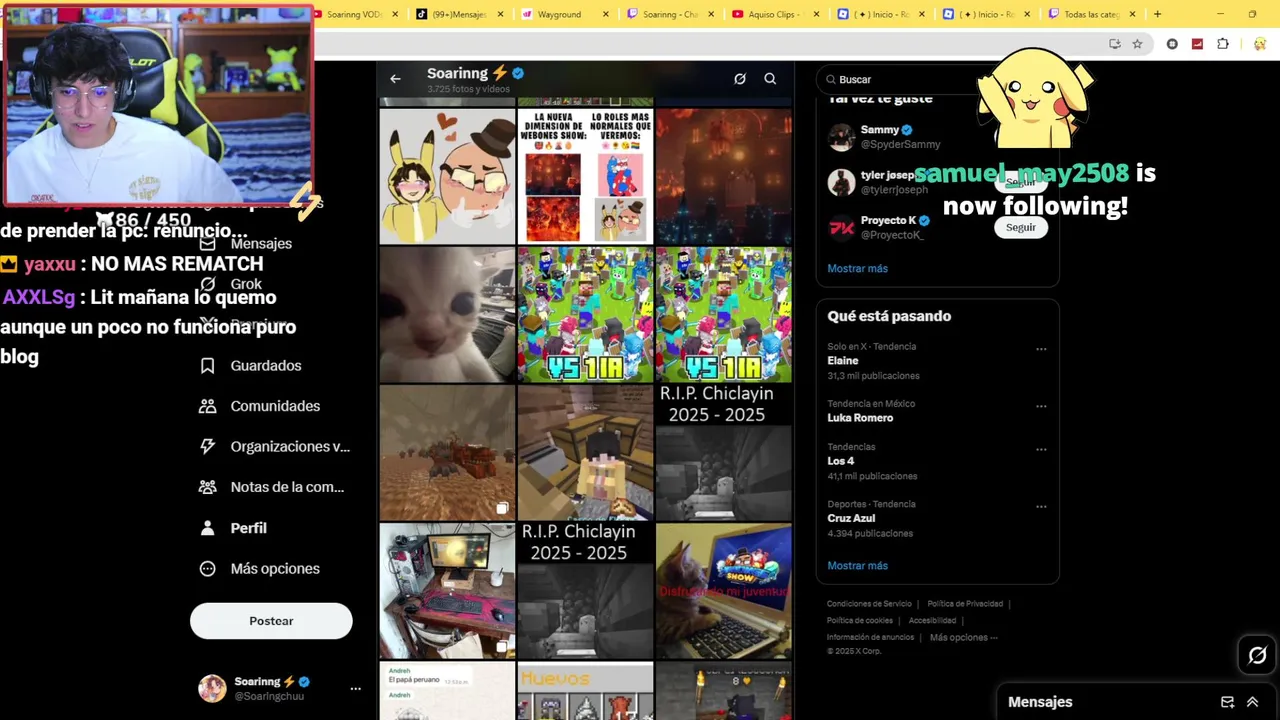The height and width of the screenshot is (720, 1280).
Task: Click the Perfil person icon
Action: 207,528
